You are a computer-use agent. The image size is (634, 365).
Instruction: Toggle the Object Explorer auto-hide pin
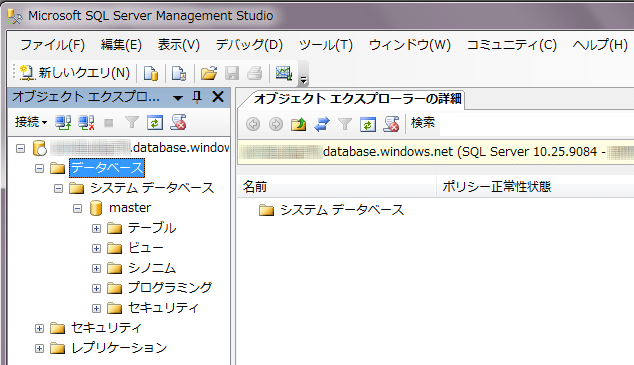(x=197, y=97)
